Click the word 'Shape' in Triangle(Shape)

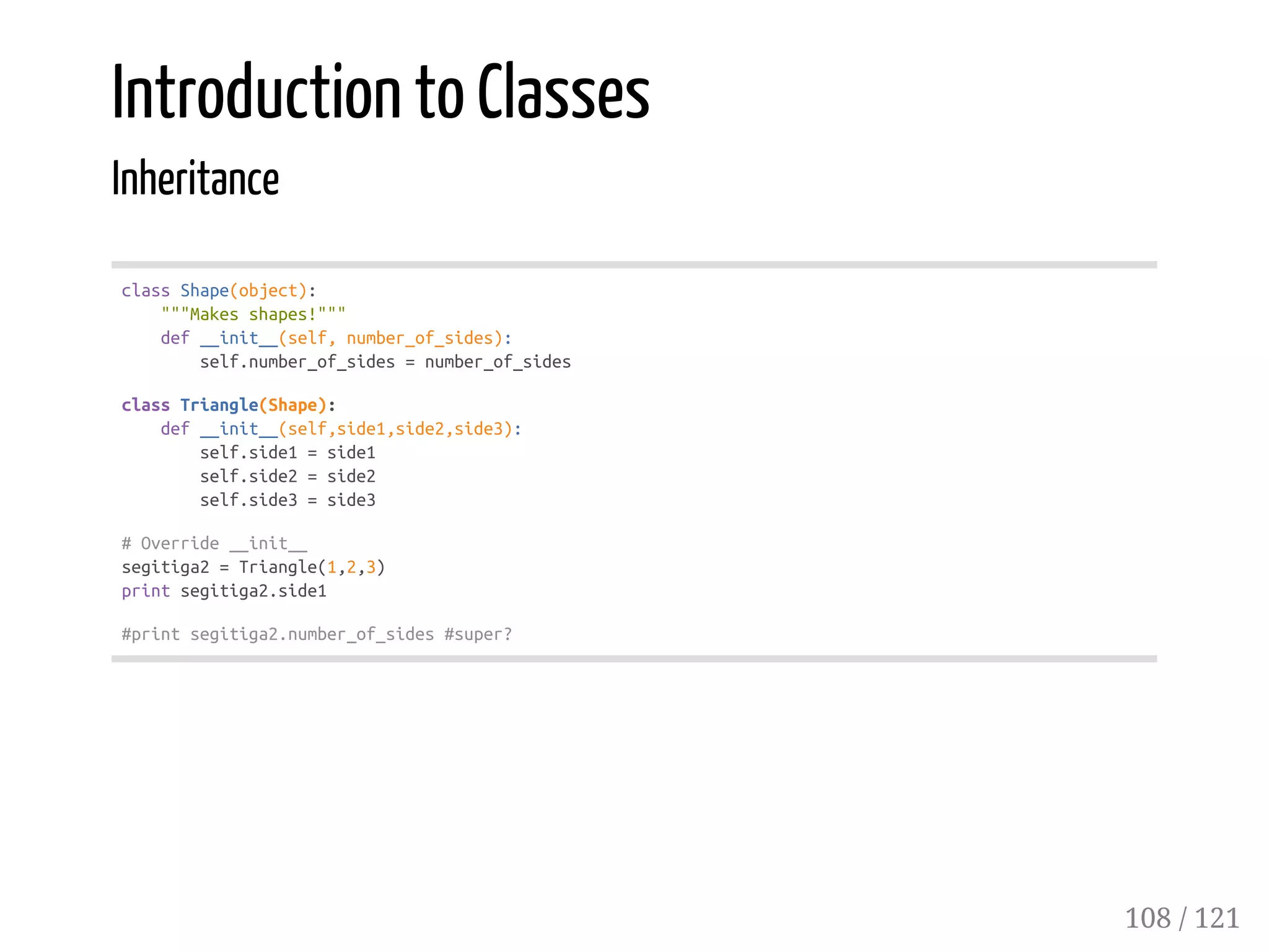[x=292, y=405]
